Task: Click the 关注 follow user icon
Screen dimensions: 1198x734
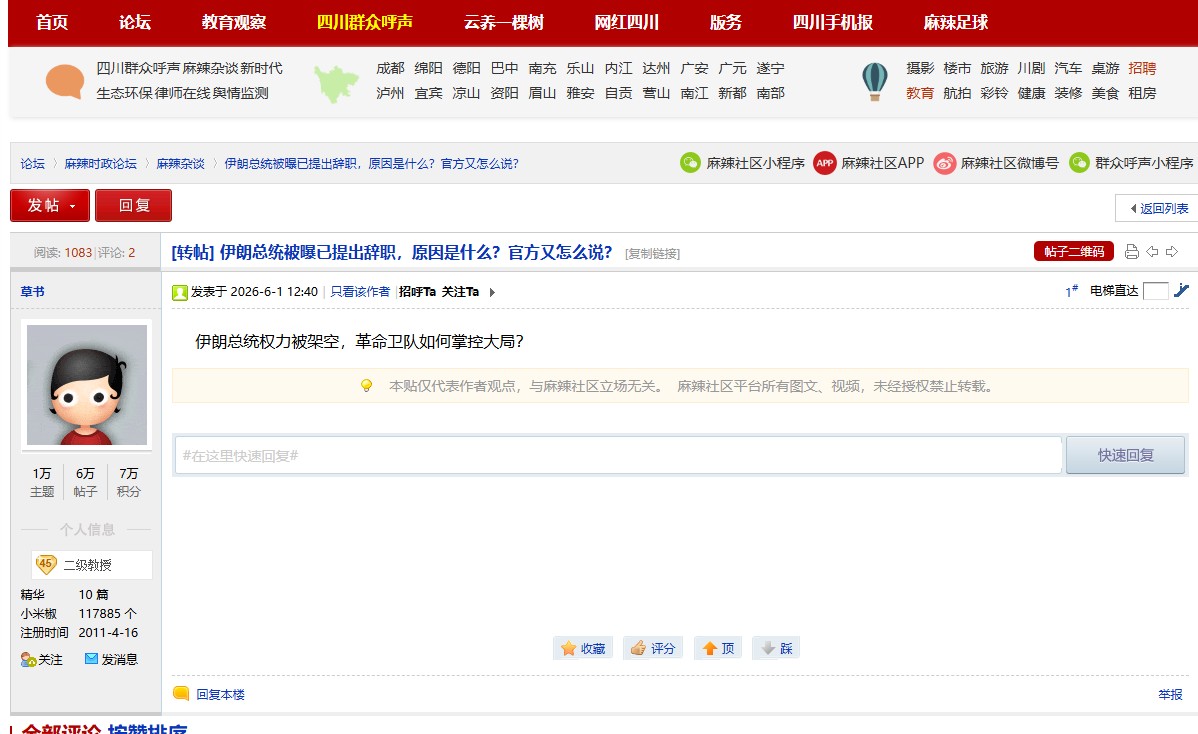Action: point(28,659)
